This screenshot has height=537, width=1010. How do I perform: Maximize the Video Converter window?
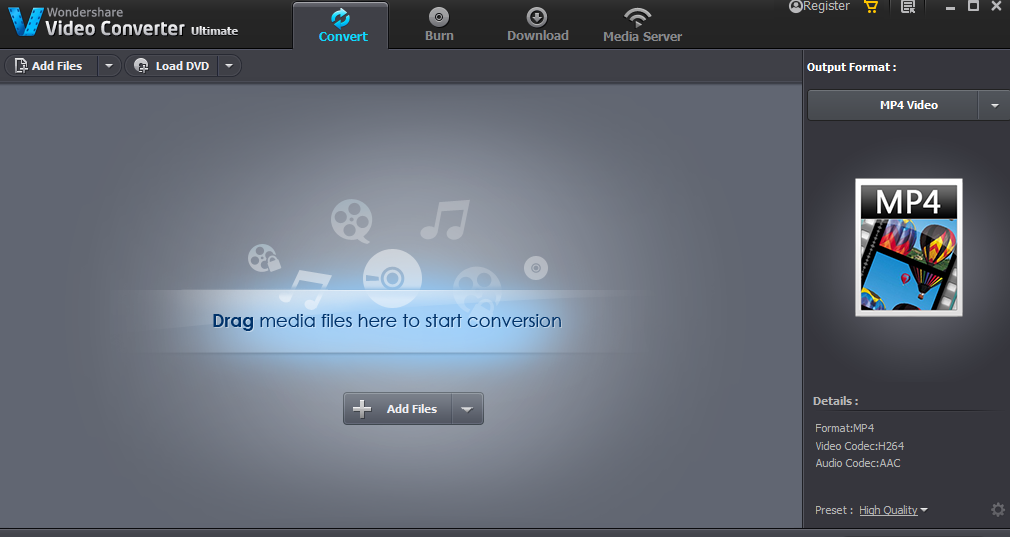pos(973,6)
